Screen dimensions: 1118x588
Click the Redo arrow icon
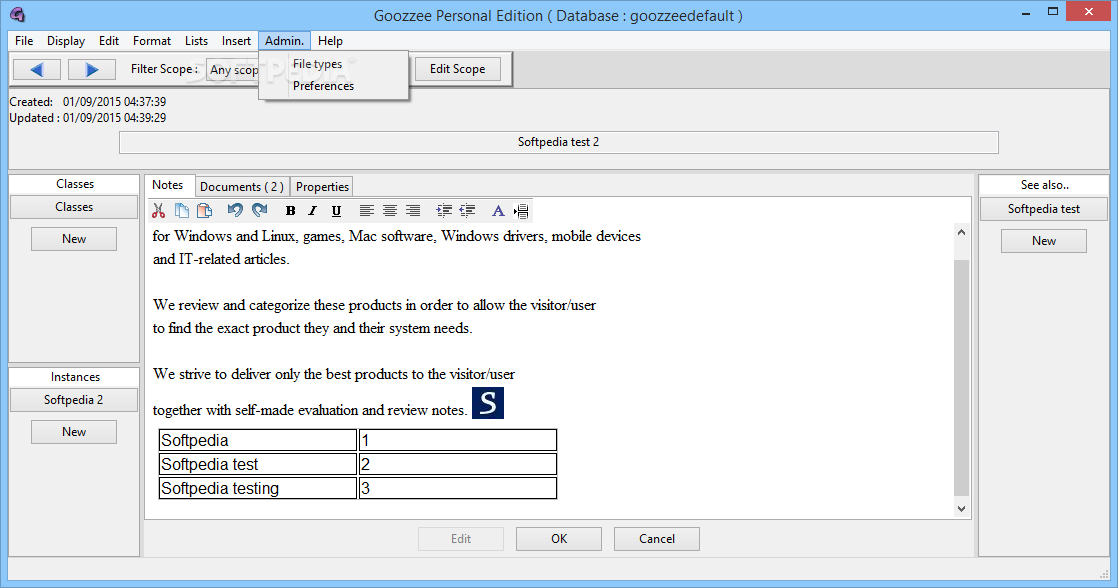[x=260, y=210]
